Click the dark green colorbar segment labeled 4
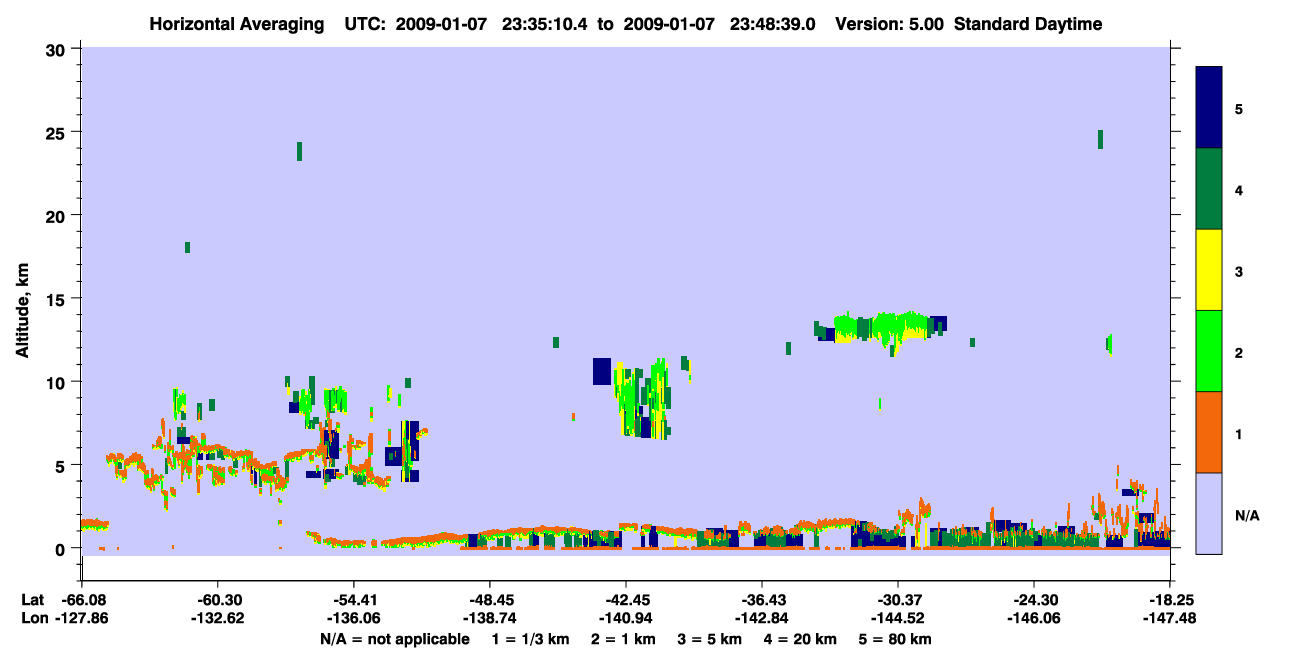This screenshot has width=1300, height=667. pyautogui.click(x=1209, y=189)
